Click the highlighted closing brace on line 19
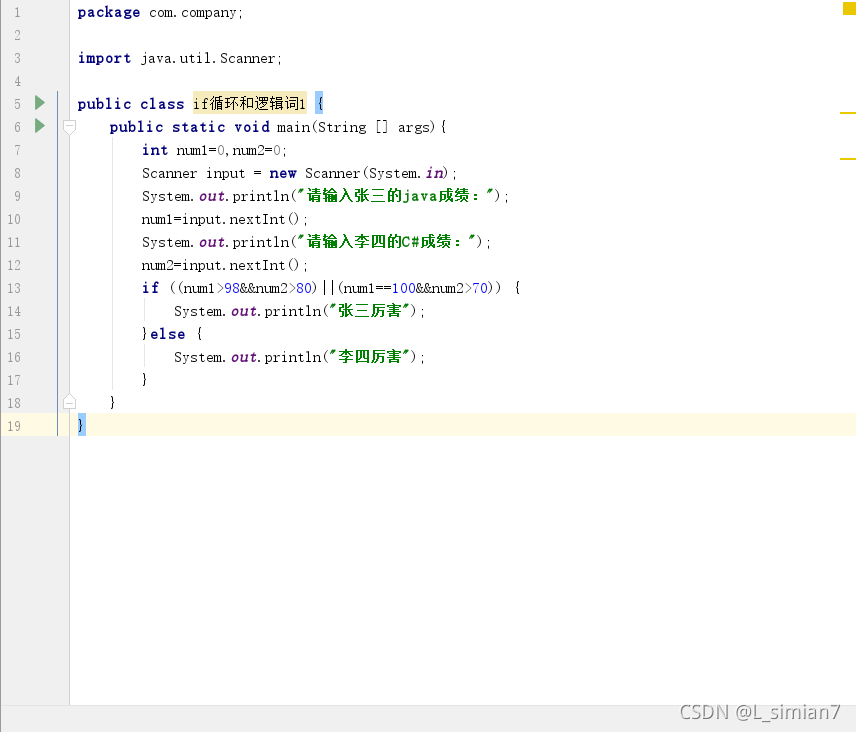Image resolution: width=856 pixels, height=732 pixels. pos(81,425)
